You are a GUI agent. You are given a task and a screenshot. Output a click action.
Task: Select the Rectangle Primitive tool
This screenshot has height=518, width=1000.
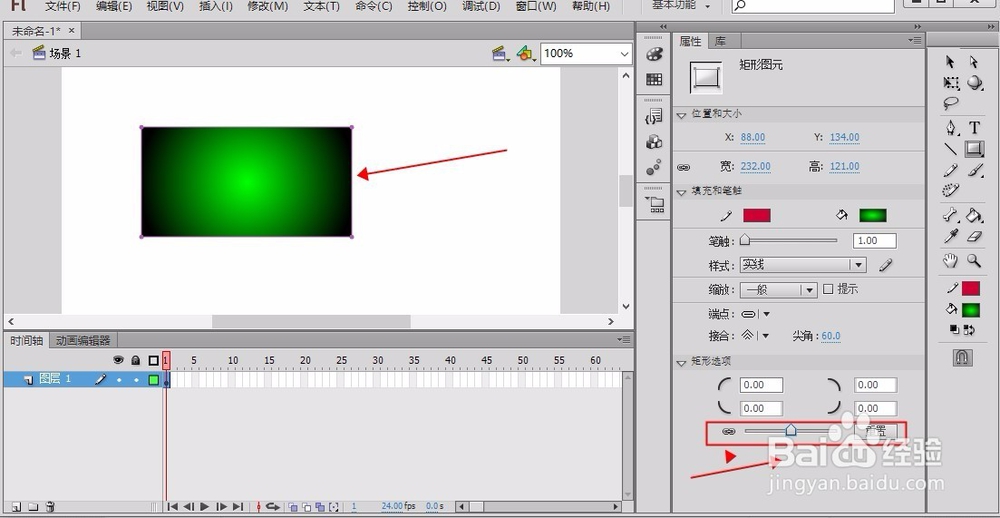tap(974, 149)
